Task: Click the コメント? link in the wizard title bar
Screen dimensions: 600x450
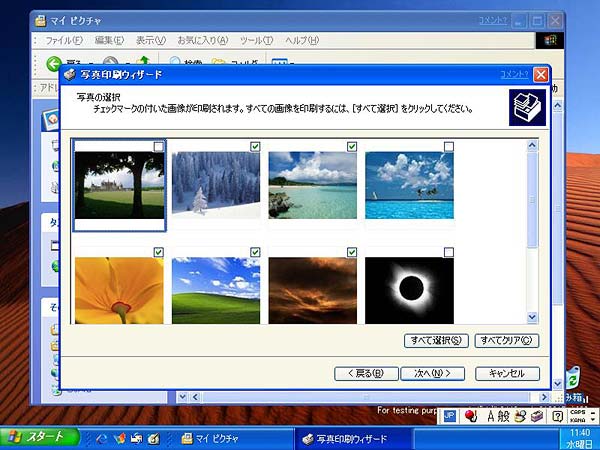Action: [515, 74]
